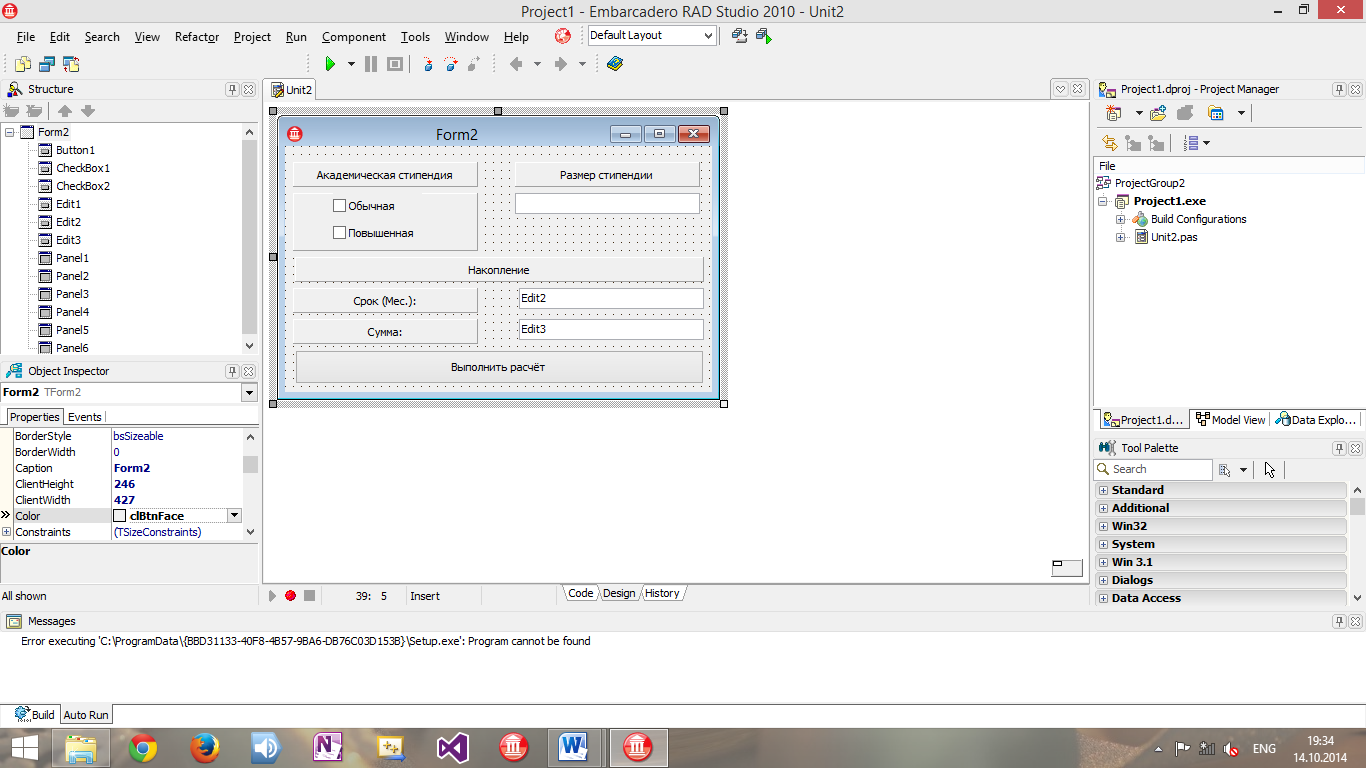Open the Refactor menu

197,37
